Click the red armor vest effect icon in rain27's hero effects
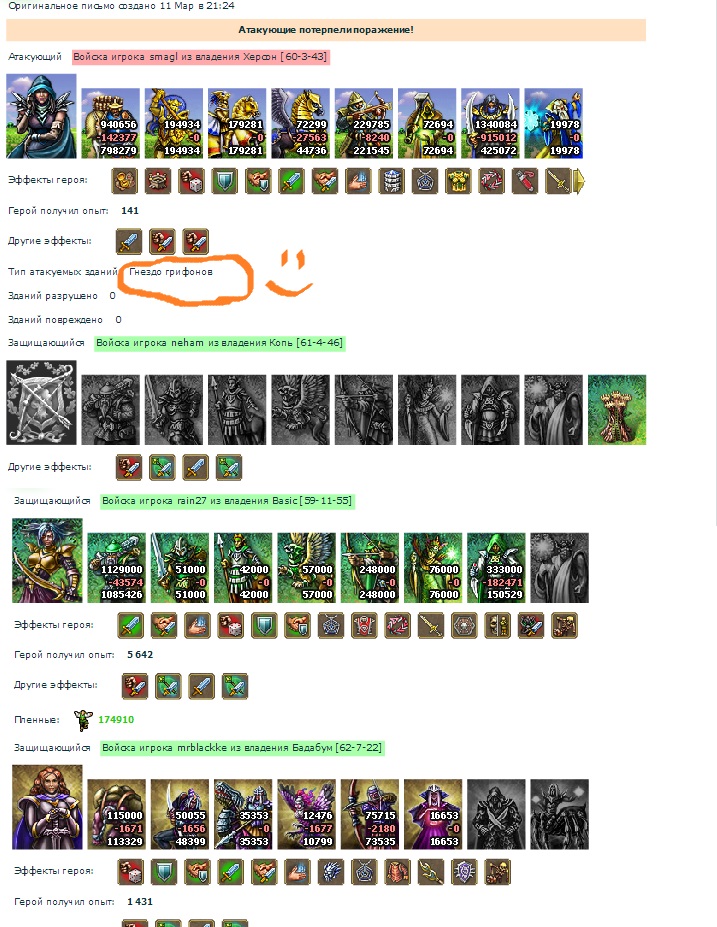 [x=364, y=625]
